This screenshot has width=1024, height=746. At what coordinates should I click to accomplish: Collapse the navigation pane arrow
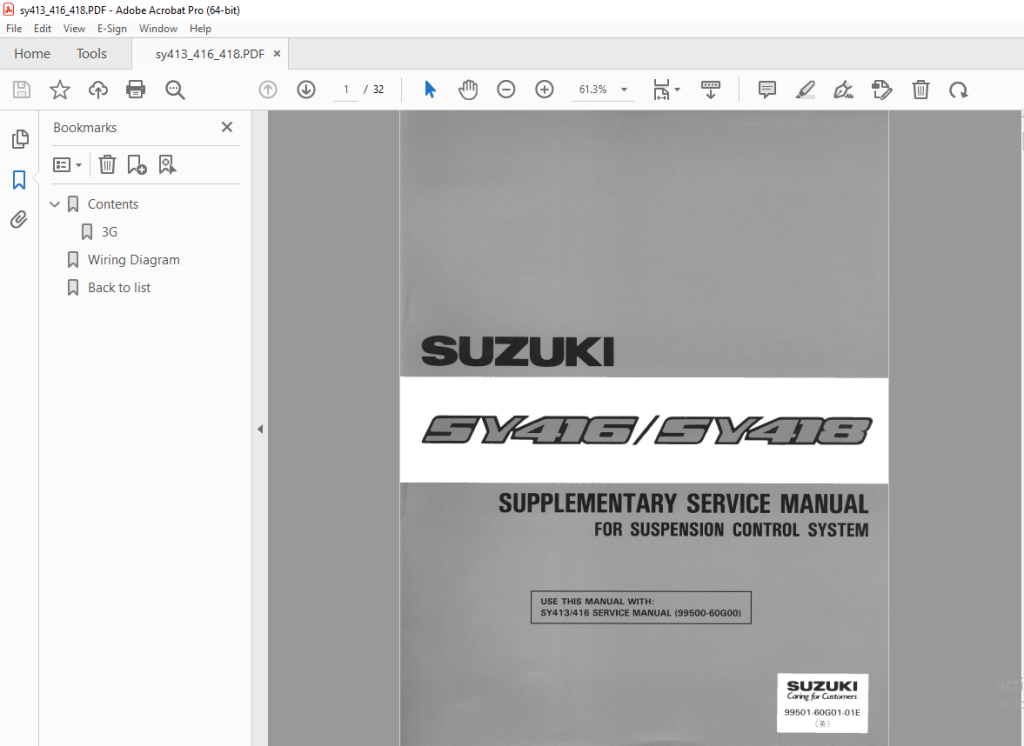point(260,429)
